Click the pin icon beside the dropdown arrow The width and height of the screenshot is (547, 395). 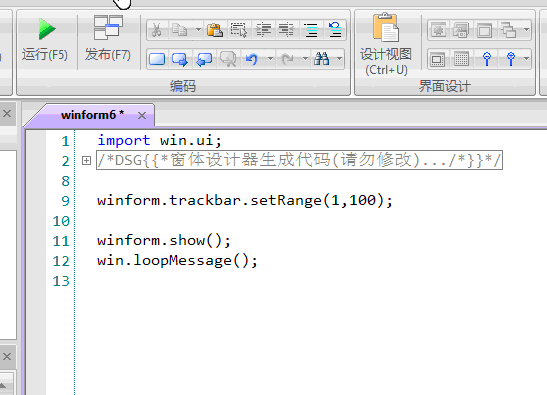coord(511,59)
